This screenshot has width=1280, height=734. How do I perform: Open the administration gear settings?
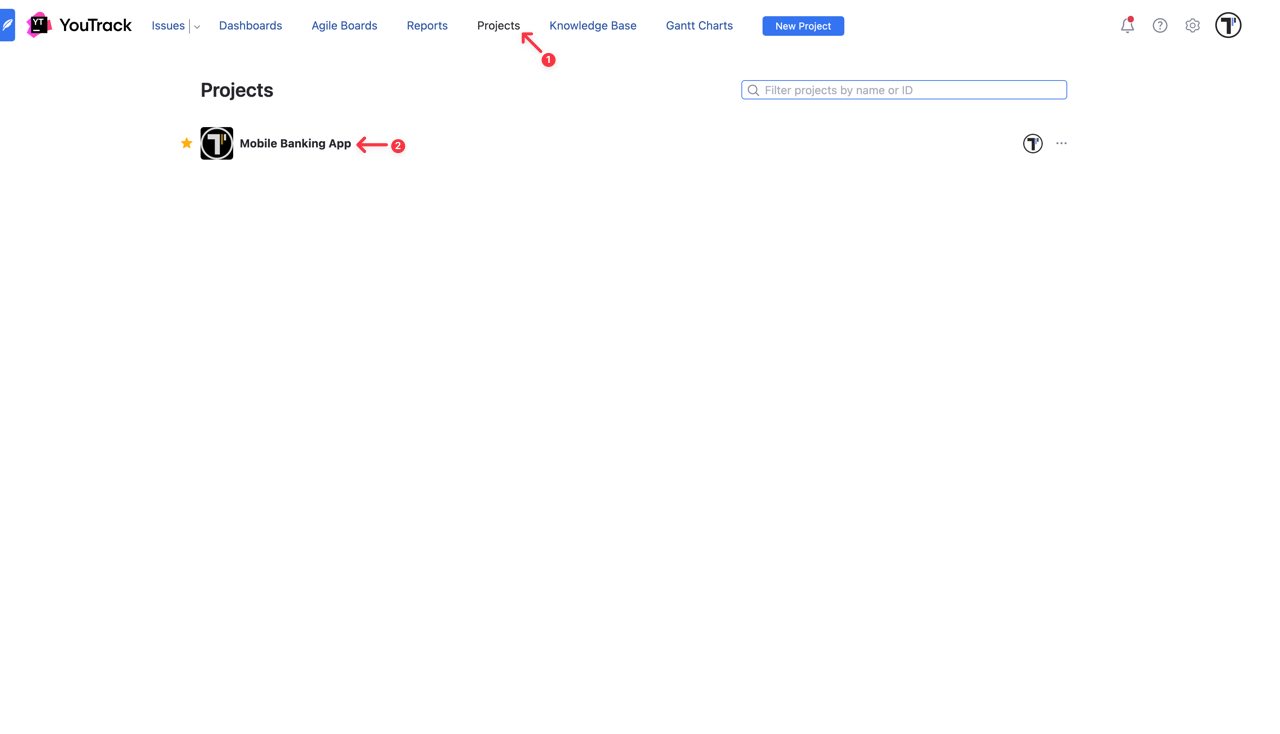click(x=1192, y=26)
